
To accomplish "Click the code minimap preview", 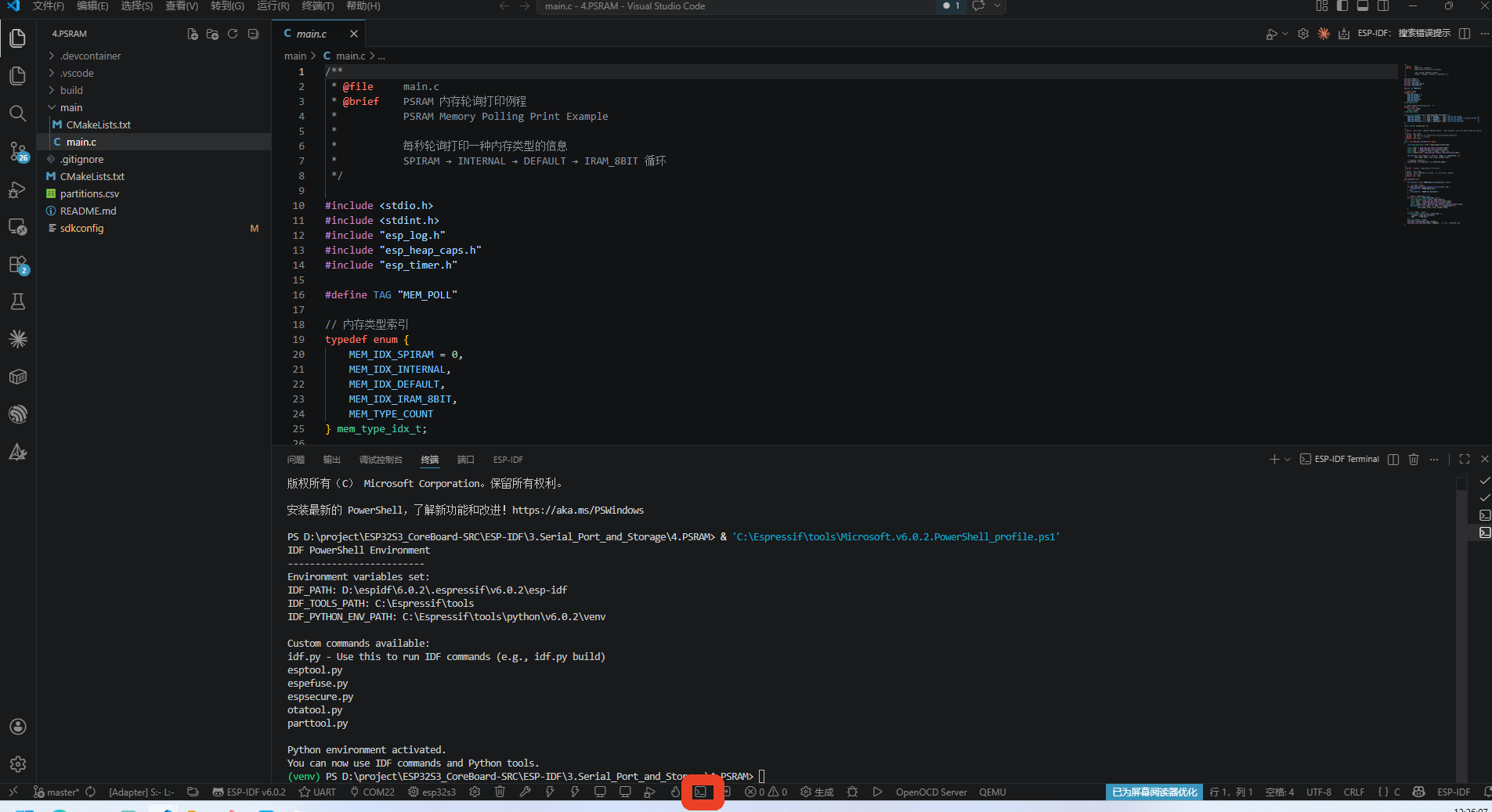I will point(1441,145).
